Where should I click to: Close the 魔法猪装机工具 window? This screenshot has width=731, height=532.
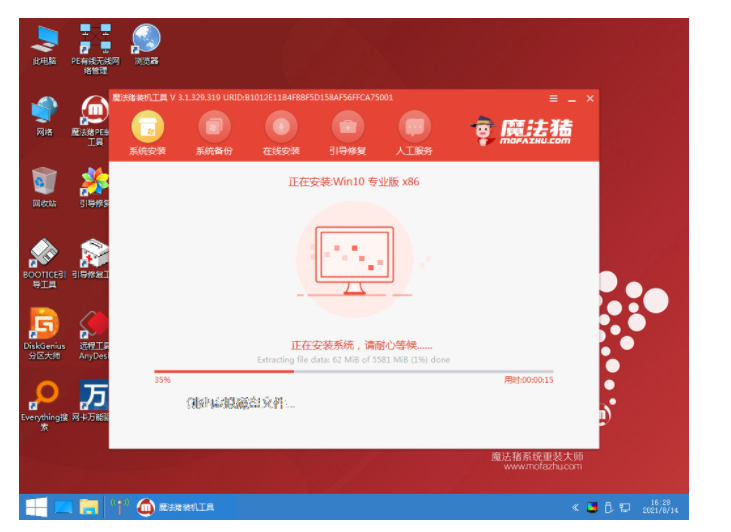(590, 98)
